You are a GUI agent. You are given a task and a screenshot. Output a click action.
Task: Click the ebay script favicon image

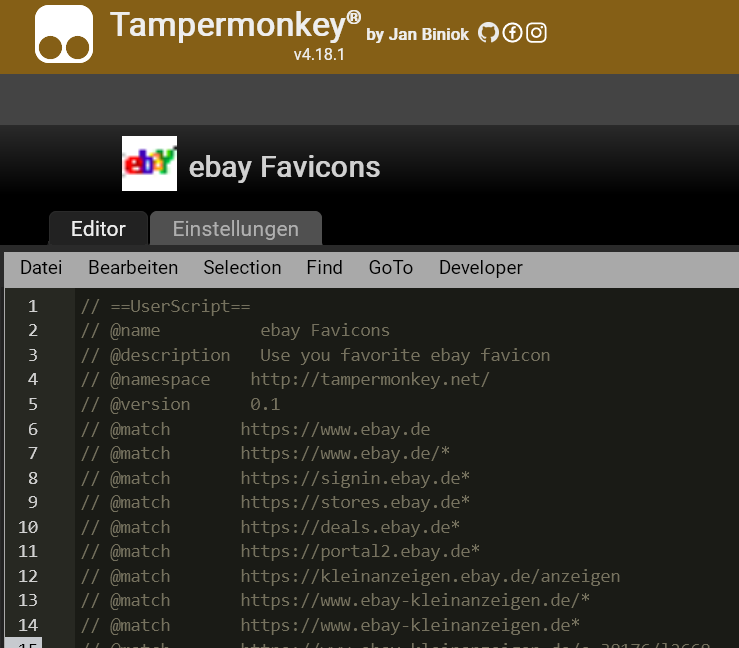149,164
